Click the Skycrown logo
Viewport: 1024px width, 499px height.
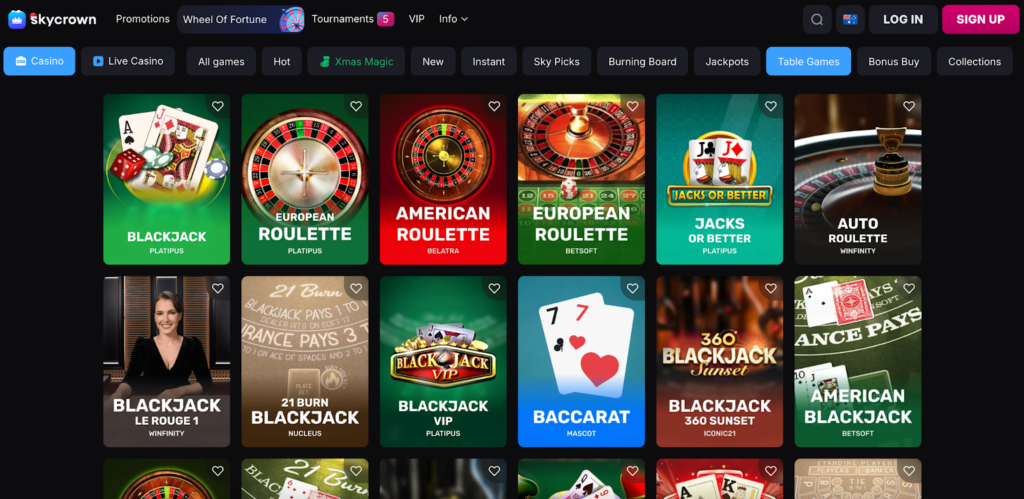[52, 19]
